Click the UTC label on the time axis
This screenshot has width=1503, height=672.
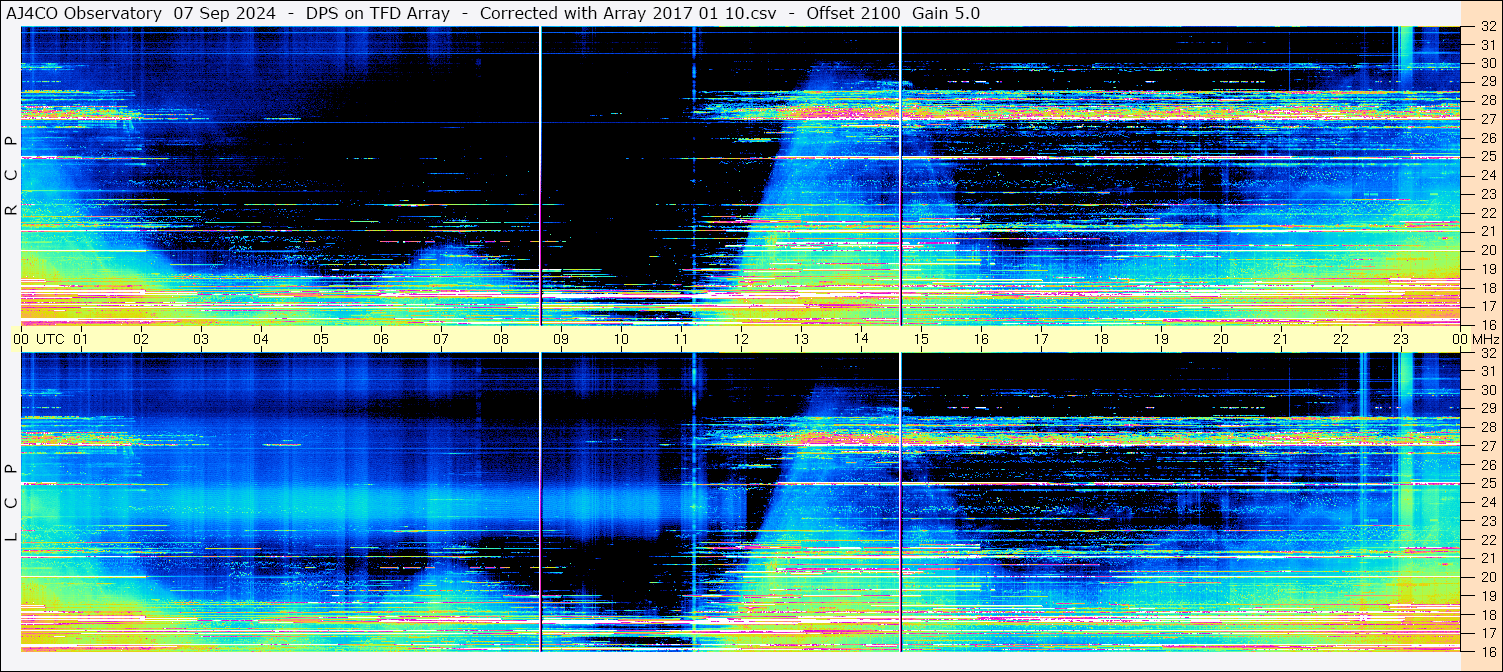click(50, 339)
